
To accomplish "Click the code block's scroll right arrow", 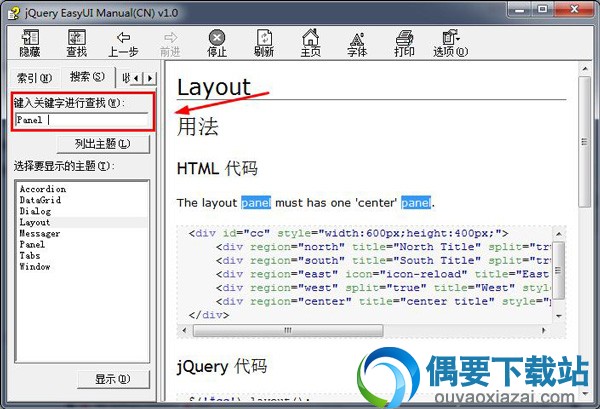I will [x=544, y=330].
